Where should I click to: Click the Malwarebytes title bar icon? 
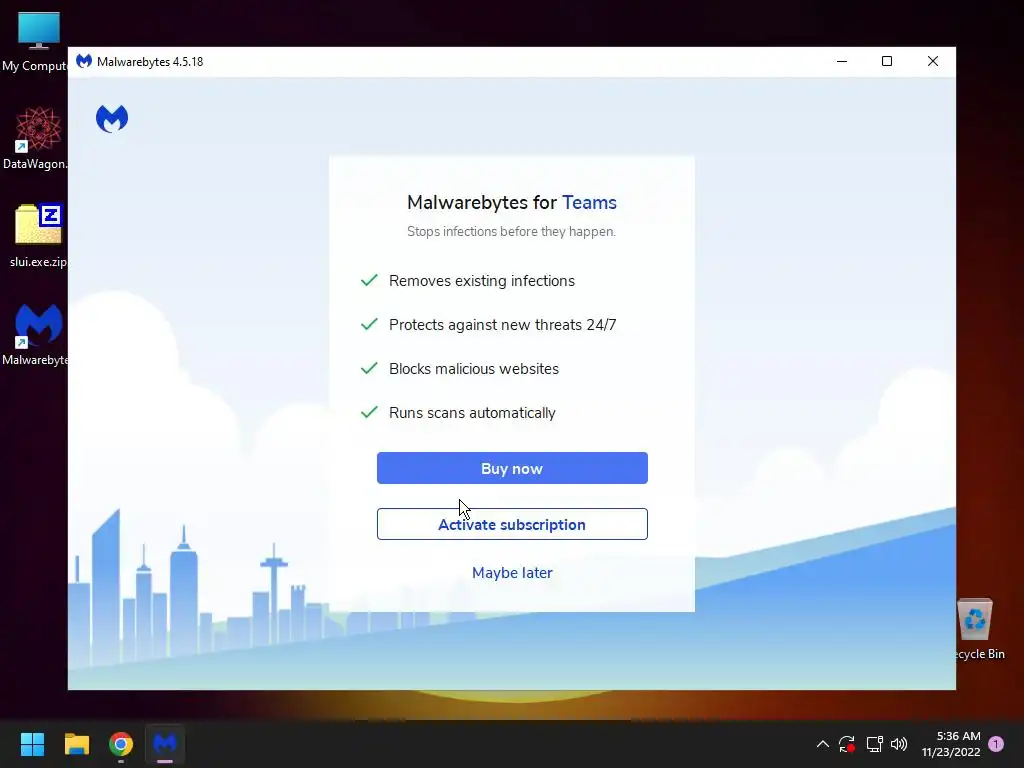coord(84,61)
